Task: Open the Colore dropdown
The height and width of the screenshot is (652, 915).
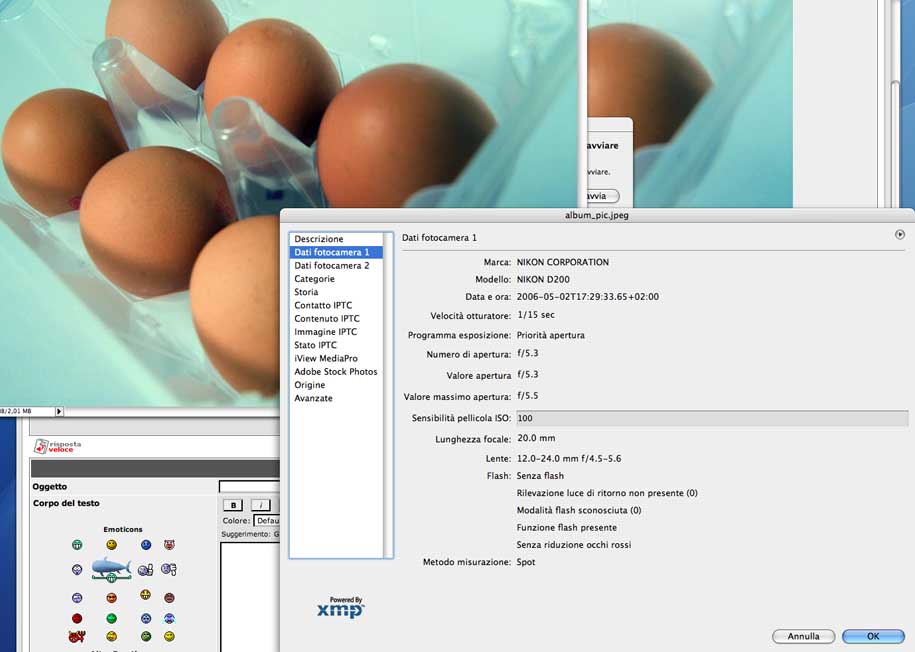Action: [x=266, y=521]
